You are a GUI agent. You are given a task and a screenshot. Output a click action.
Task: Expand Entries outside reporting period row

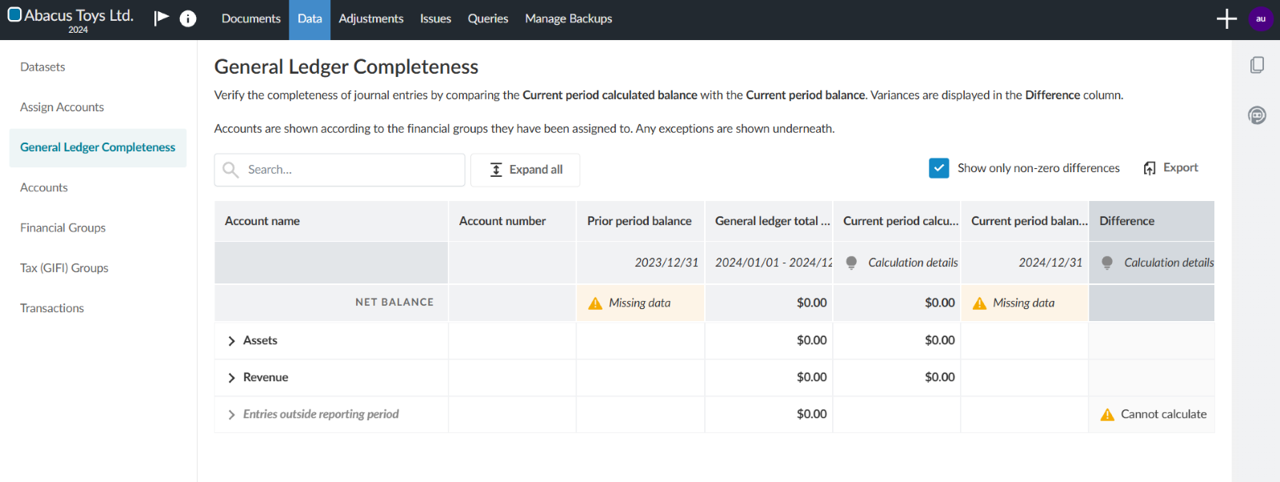pos(232,415)
